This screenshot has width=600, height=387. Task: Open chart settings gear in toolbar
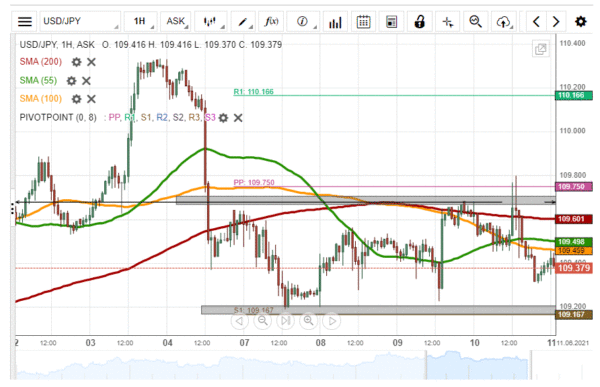pos(580,21)
